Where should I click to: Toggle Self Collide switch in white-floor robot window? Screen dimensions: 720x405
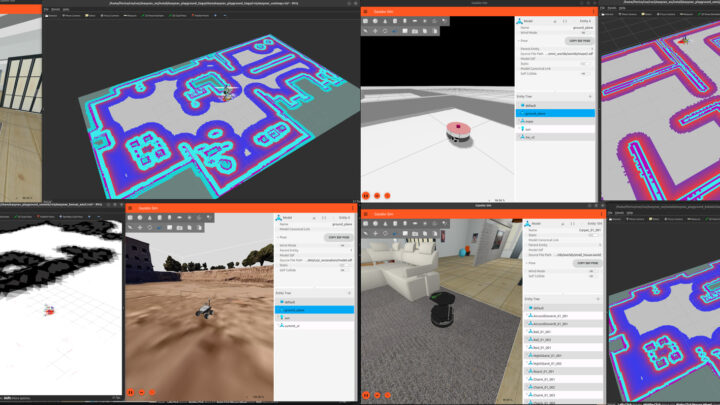pyautogui.click(x=585, y=73)
